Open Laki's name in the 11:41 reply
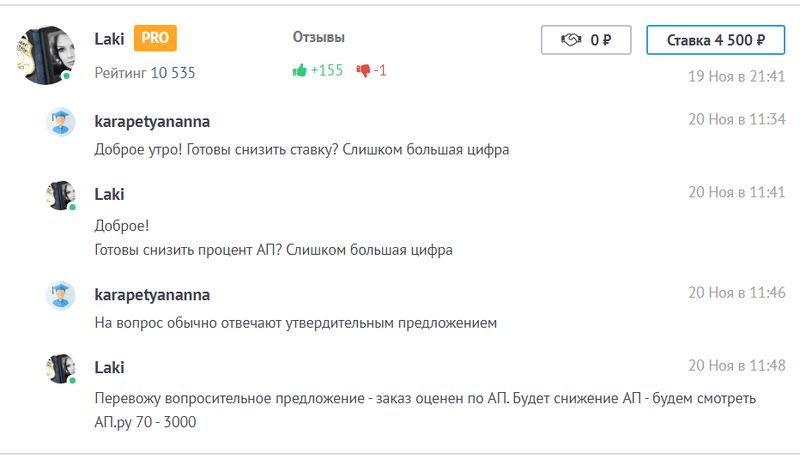Image resolution: width=800 pixels, height=465 pixels. pos(109,194)
